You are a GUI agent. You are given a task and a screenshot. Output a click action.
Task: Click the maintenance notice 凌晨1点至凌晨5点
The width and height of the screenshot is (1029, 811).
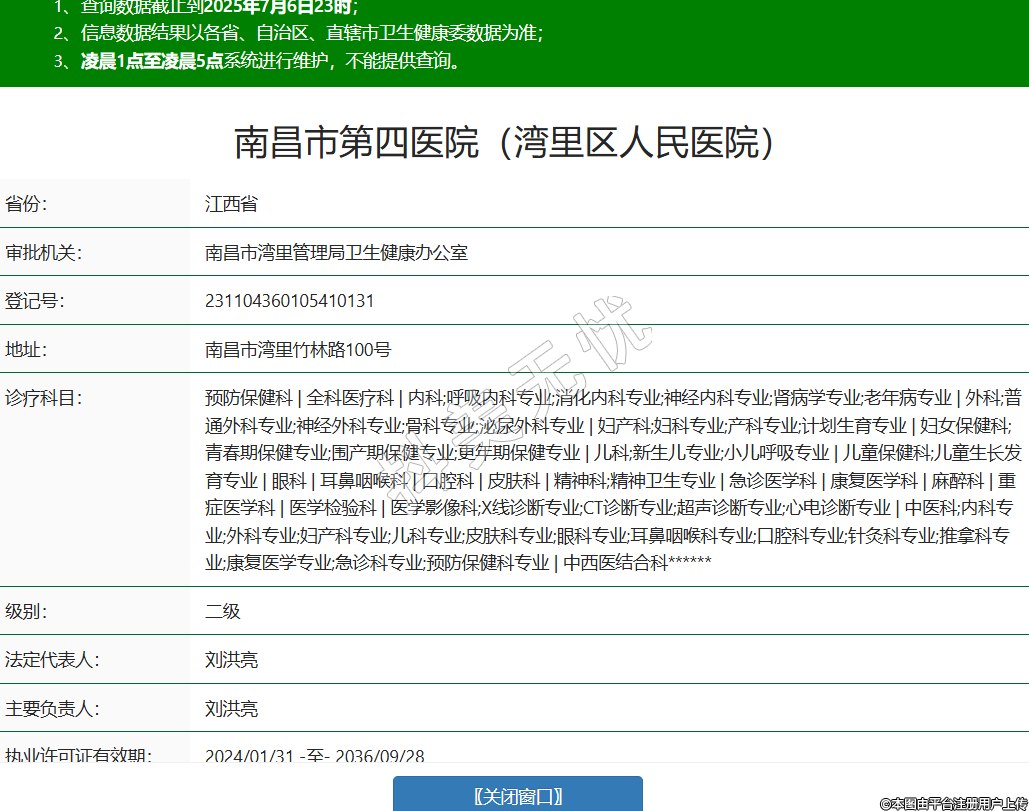152,61
